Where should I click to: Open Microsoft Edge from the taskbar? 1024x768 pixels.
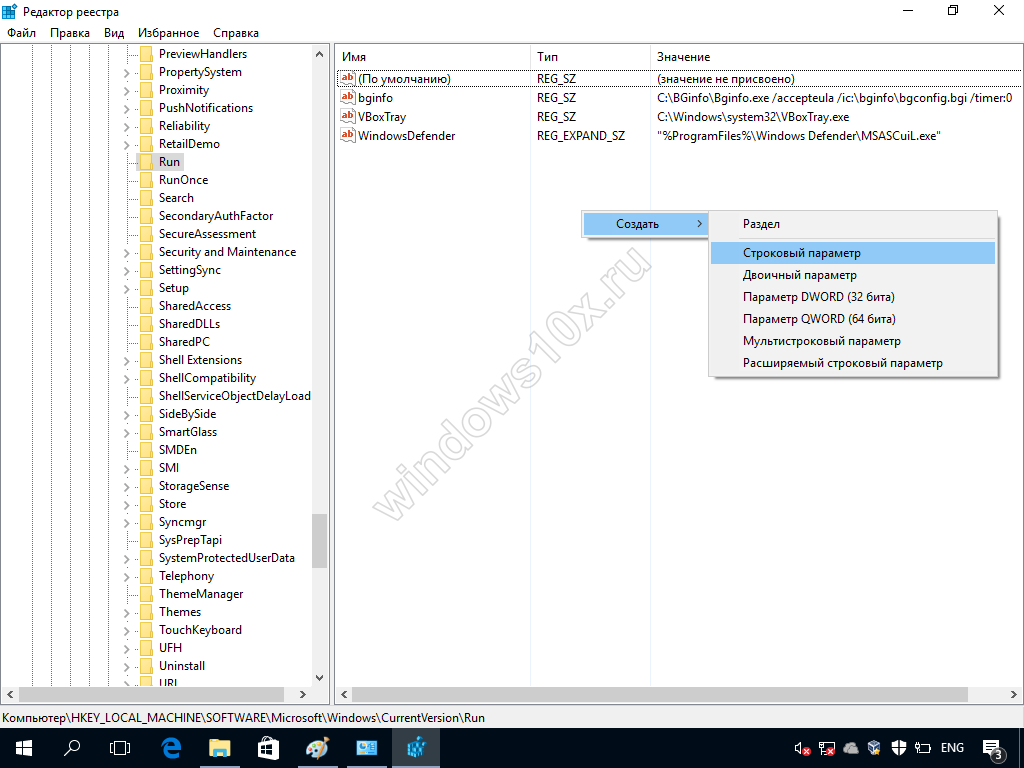pyautogui.click(x=171, y=747)
